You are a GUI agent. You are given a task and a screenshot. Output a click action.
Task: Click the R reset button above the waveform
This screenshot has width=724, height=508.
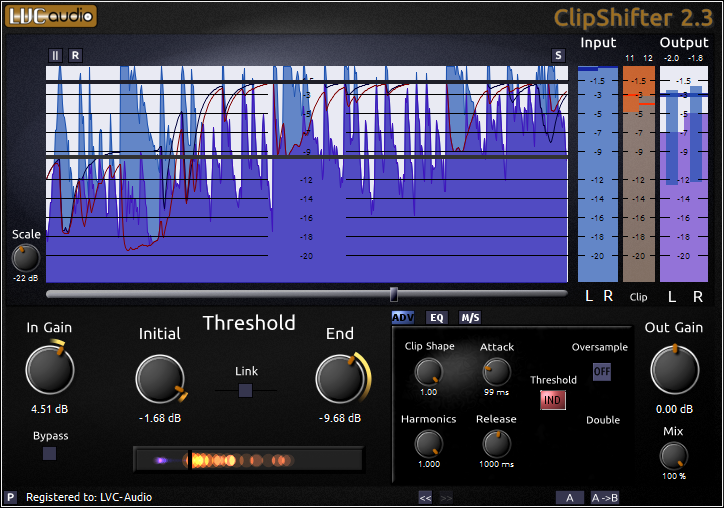[x=76, y=55]
